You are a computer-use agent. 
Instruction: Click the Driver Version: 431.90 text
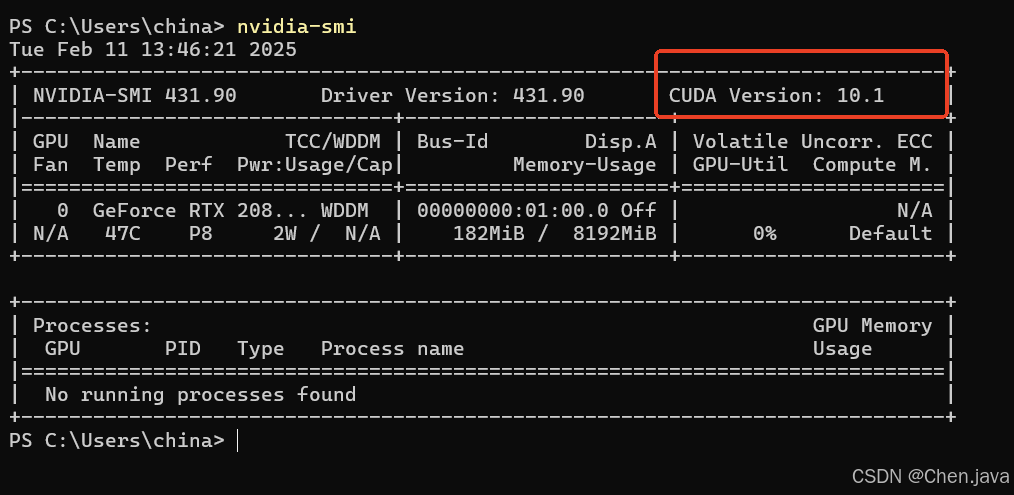[x=453, y=96]
